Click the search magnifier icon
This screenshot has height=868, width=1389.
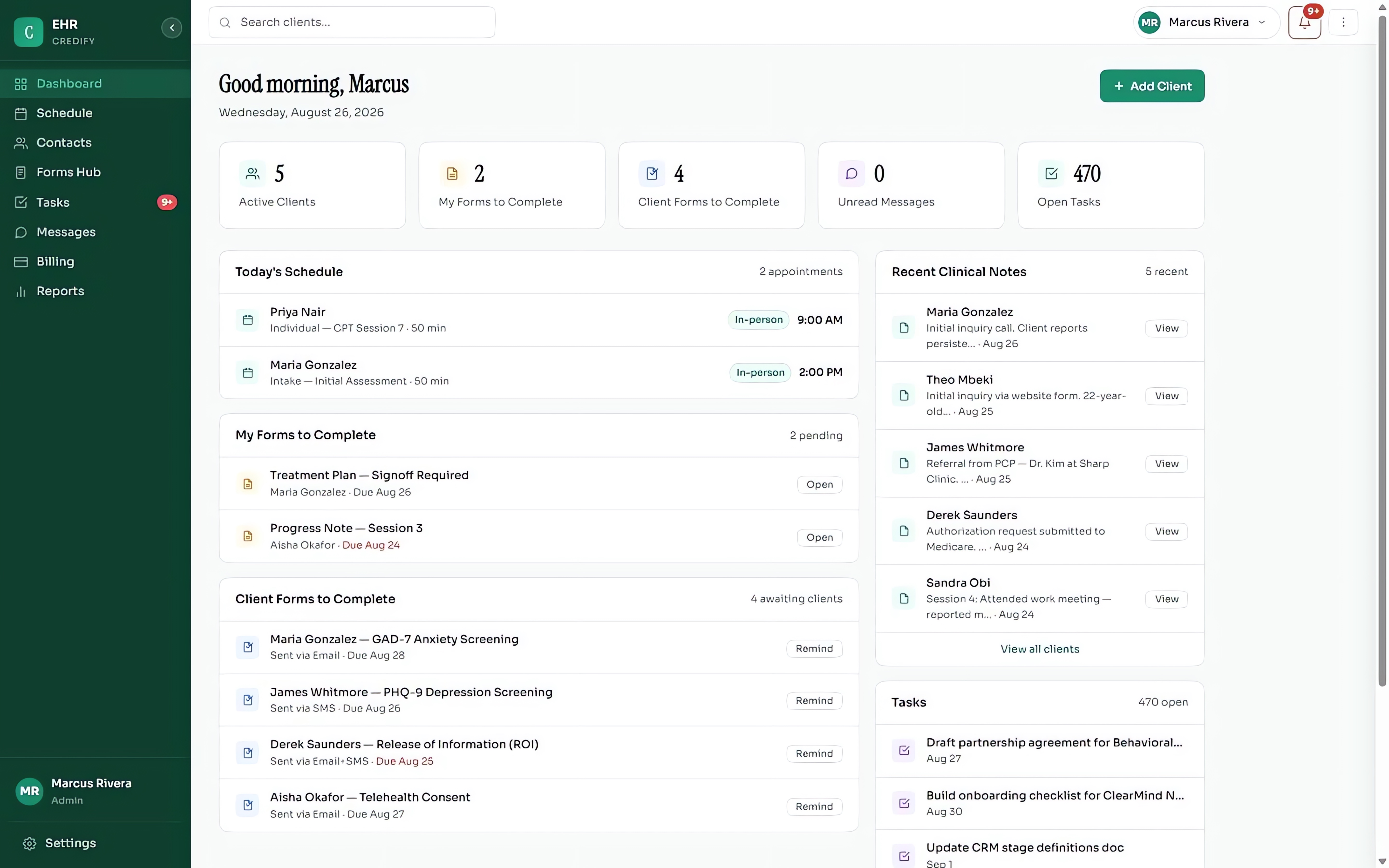[x=225, y=22]
